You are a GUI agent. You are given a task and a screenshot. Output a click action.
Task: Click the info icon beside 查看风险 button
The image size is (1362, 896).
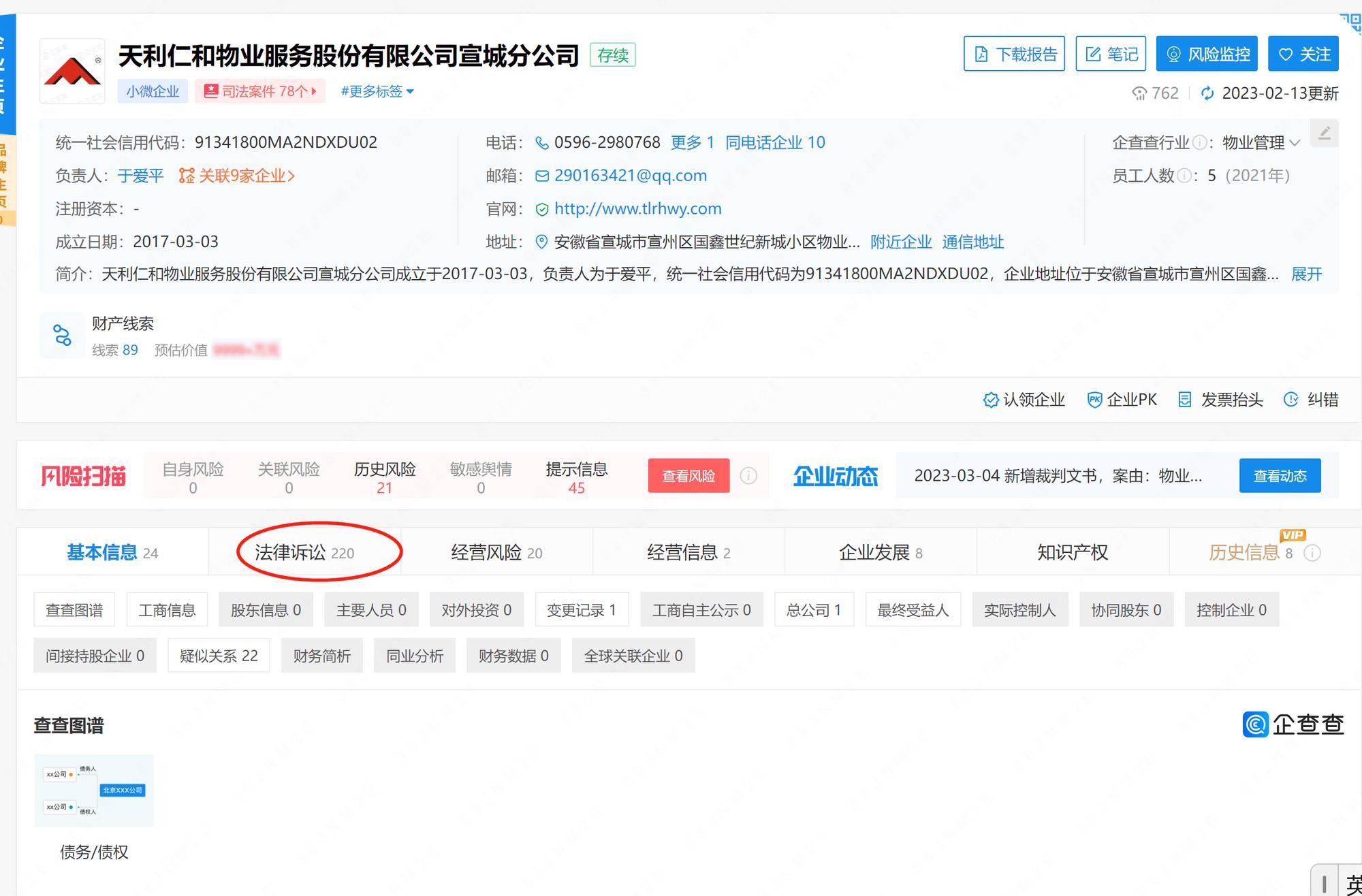[748, 475]
